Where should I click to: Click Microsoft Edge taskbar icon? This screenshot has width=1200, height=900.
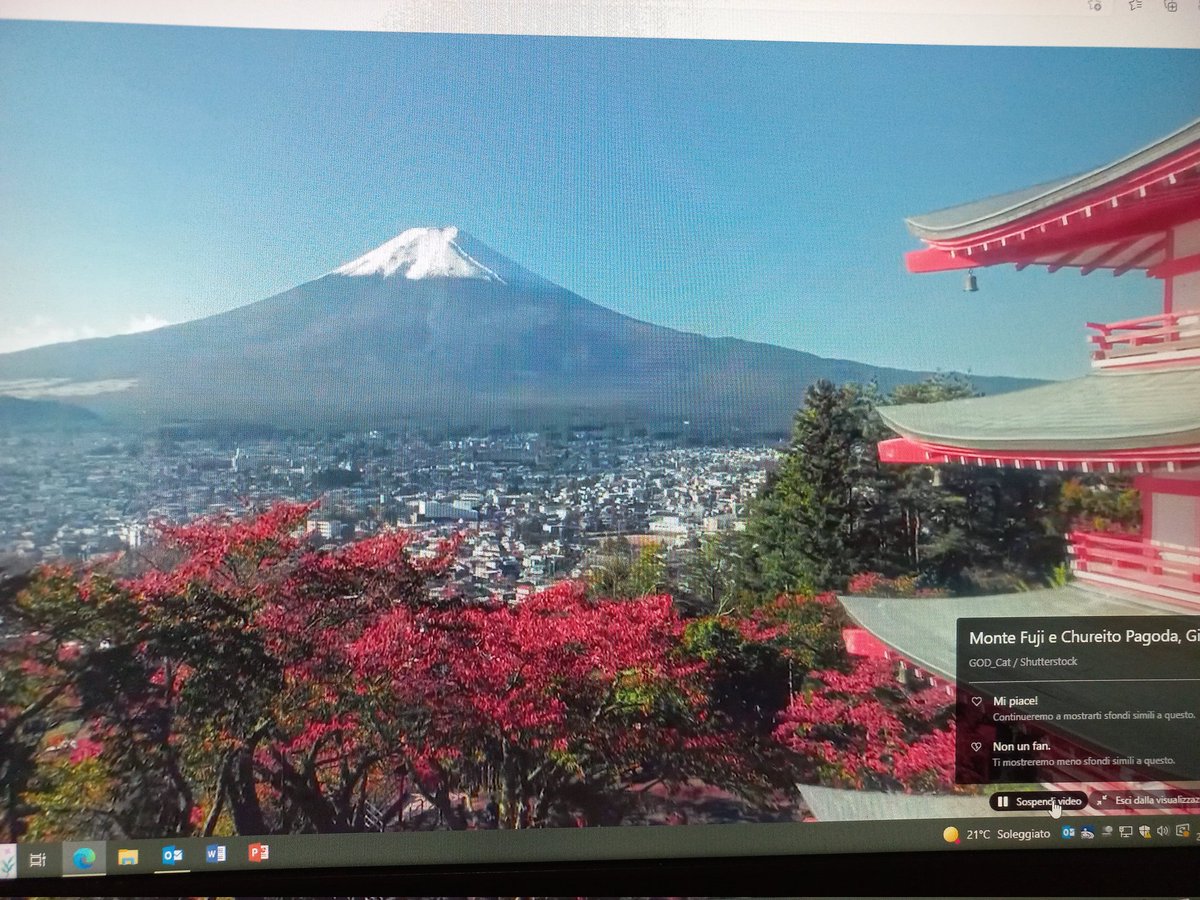pyautogui.click(x=84, y=857)
